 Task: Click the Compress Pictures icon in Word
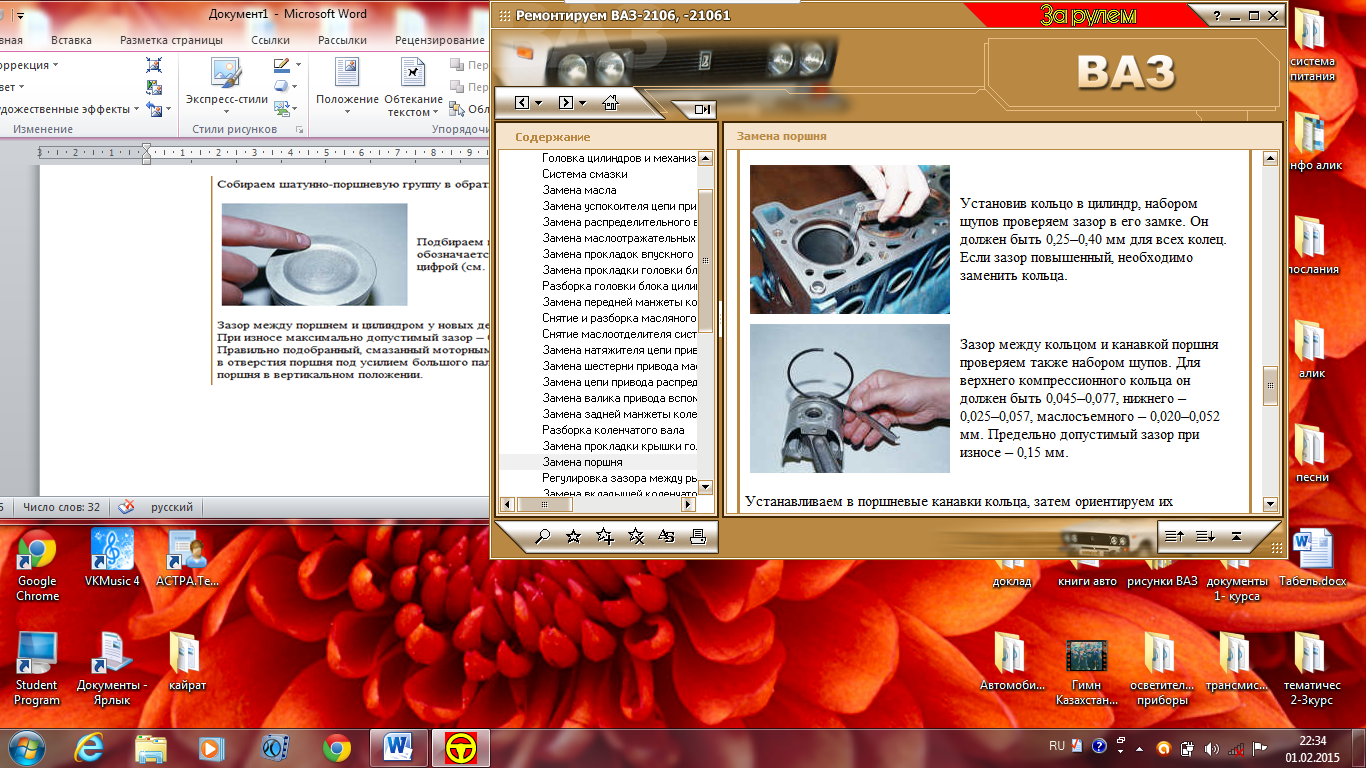[154, 65]
